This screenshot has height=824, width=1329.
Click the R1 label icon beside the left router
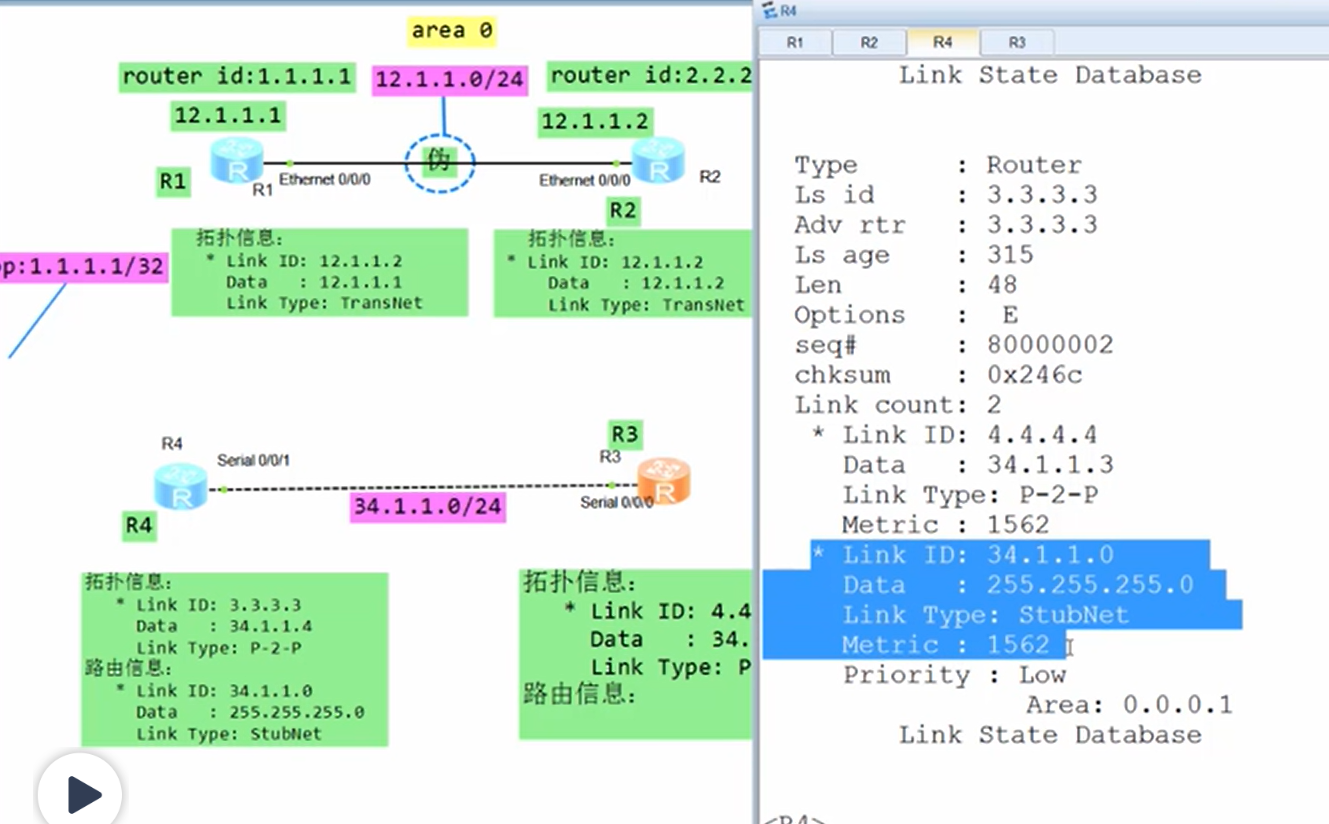pyautogui.click(x=172, y=183)
